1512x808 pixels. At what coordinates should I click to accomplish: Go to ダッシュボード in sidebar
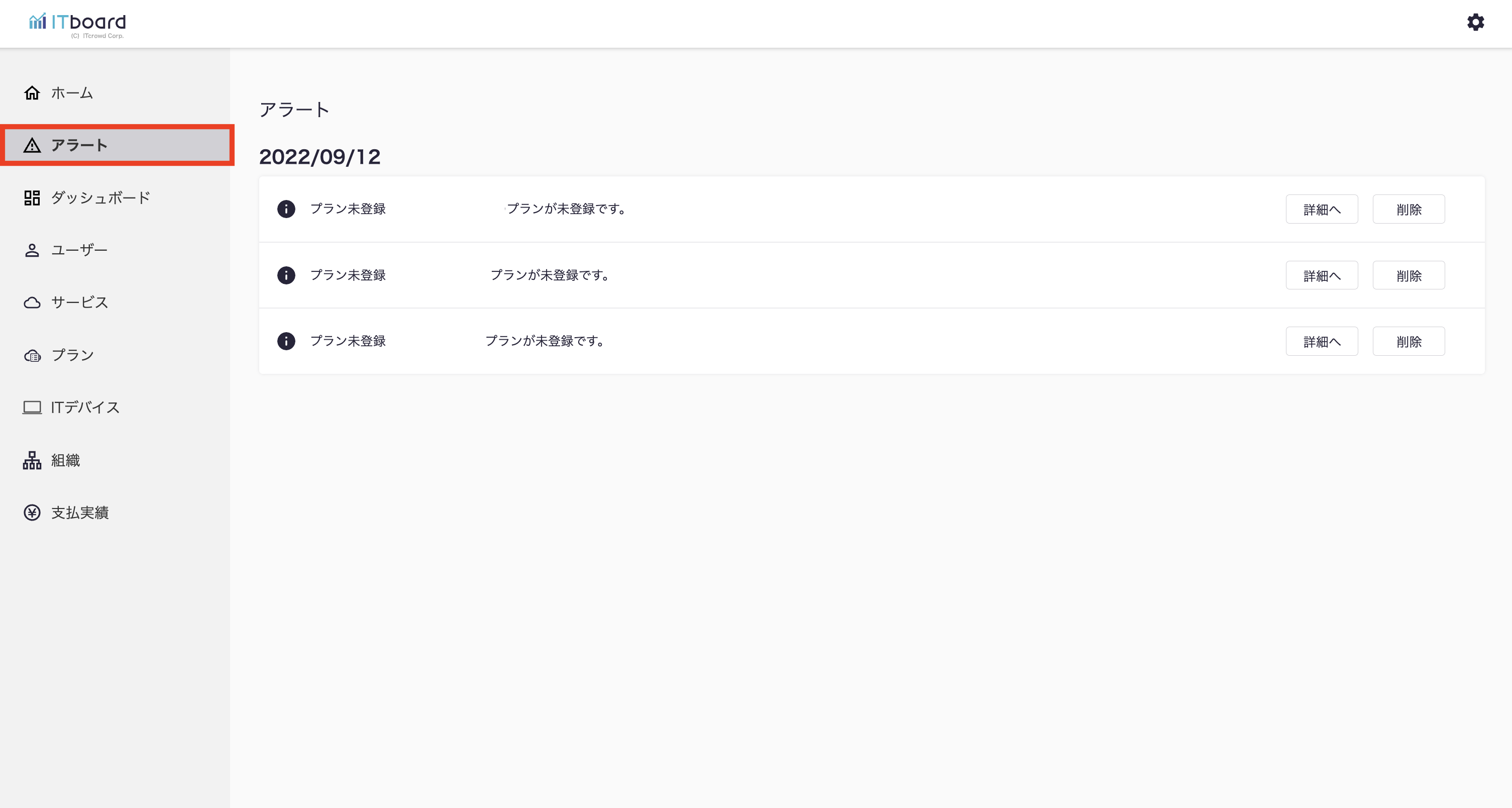tap(100, 198)
